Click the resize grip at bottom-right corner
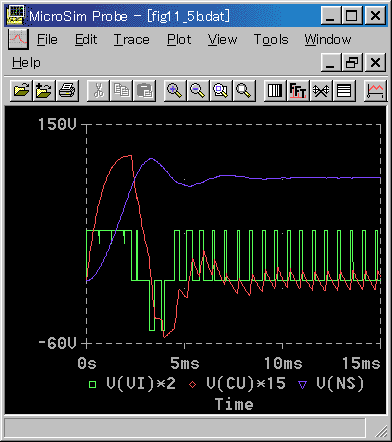Screen dimensions: 392x442 click(x=380, y=431)
